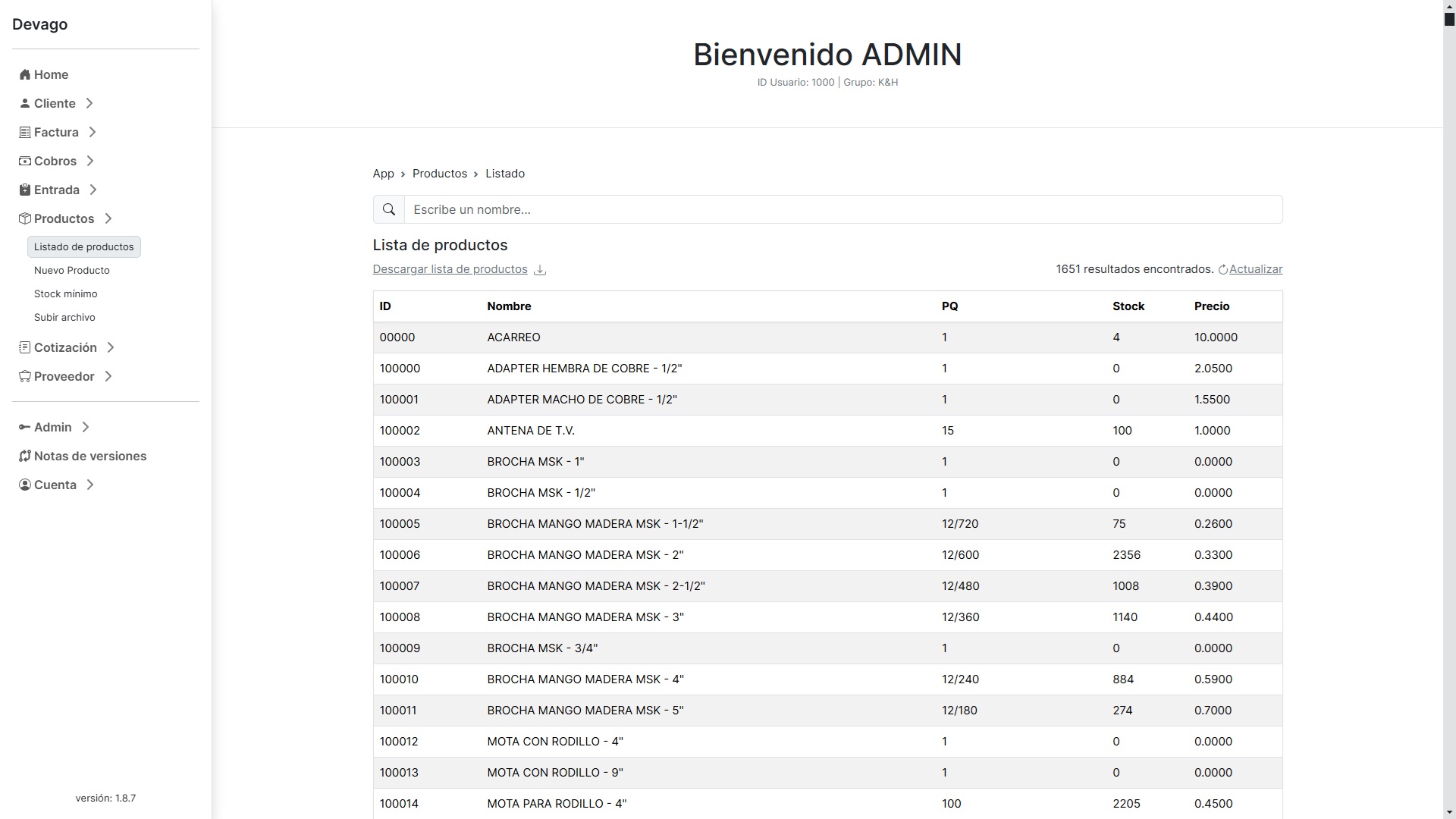Expand the Cuenta section chevron
This screenshot has width=1456, height=819.
(x=90, y=485)
